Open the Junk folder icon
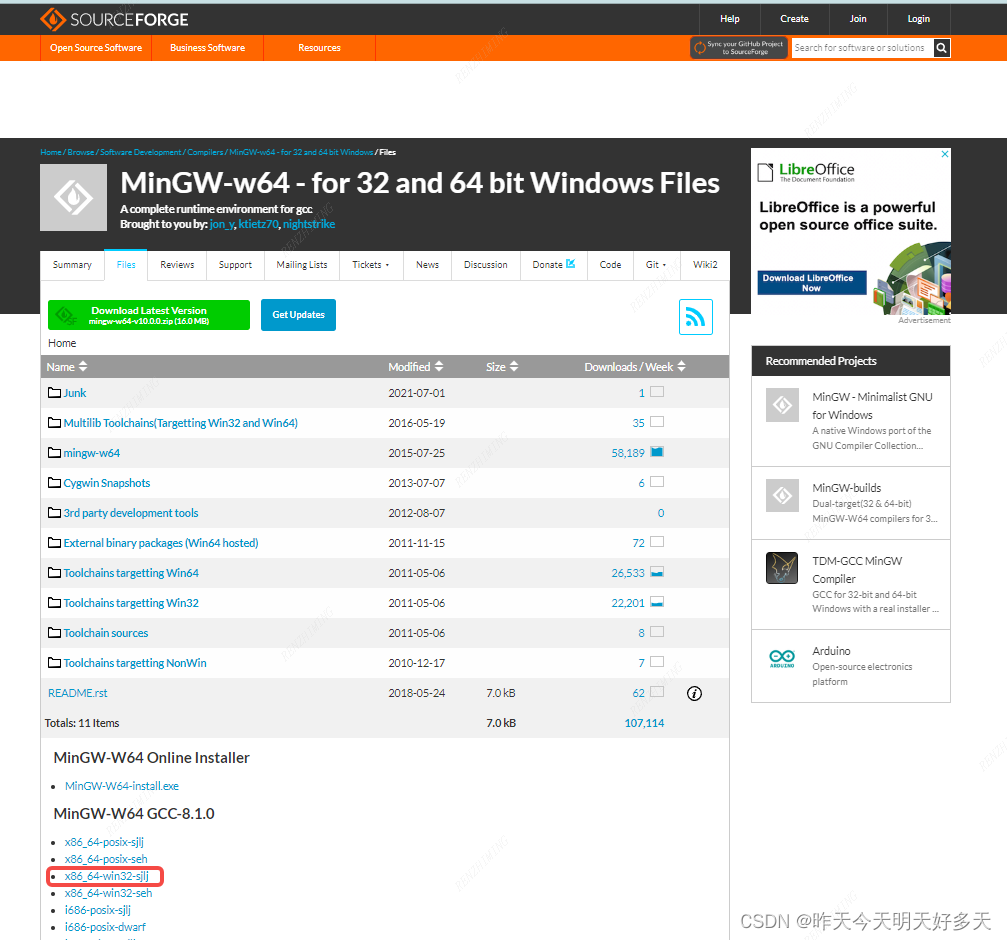 [x=55, y=392]
